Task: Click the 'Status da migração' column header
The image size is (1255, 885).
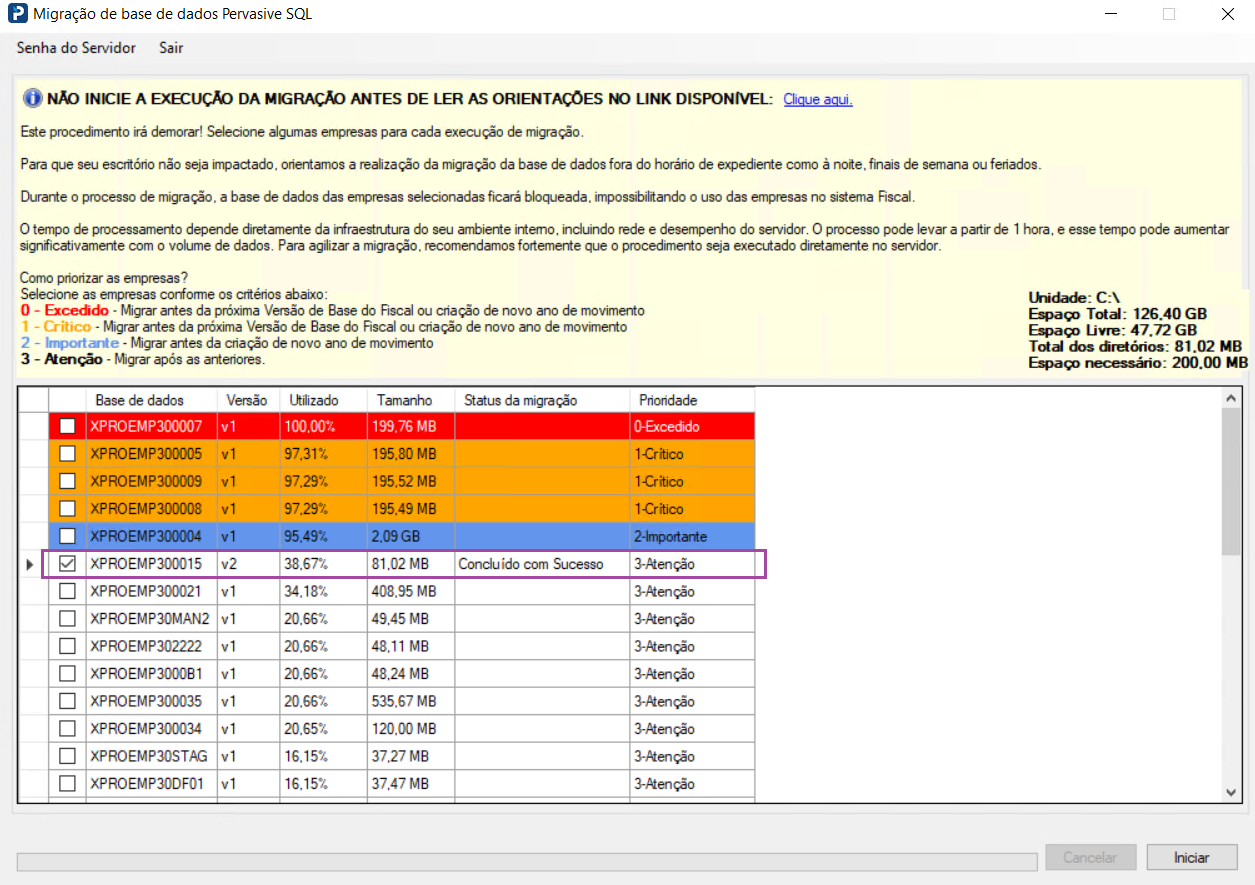Action: pyautogui.click(x=542, y=400)
